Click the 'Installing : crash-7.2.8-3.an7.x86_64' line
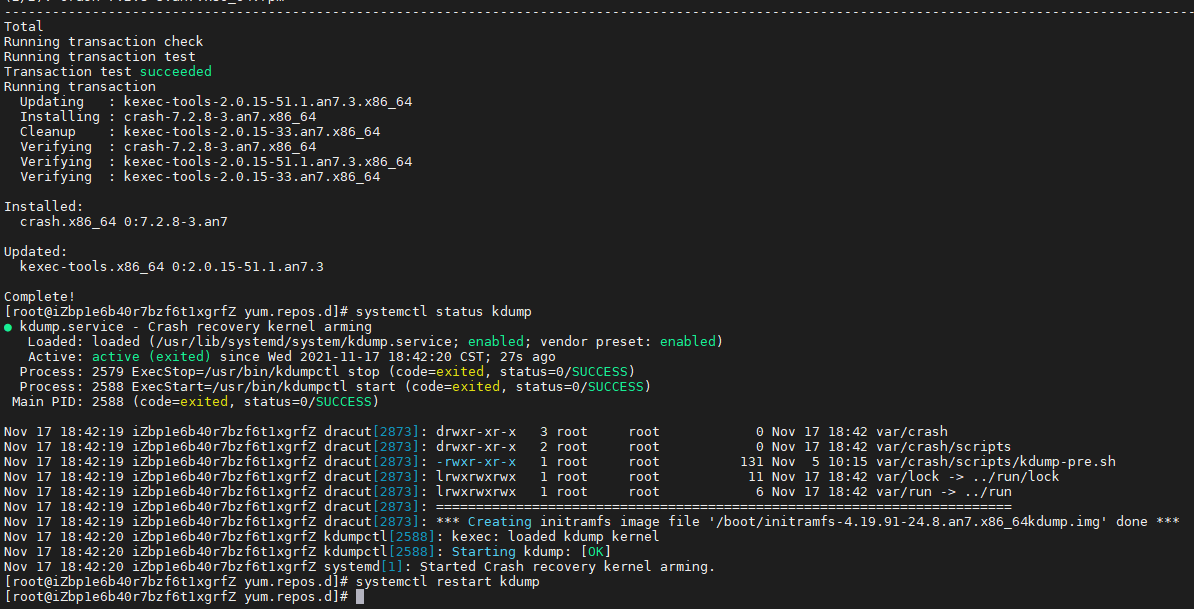 (167, 117)
